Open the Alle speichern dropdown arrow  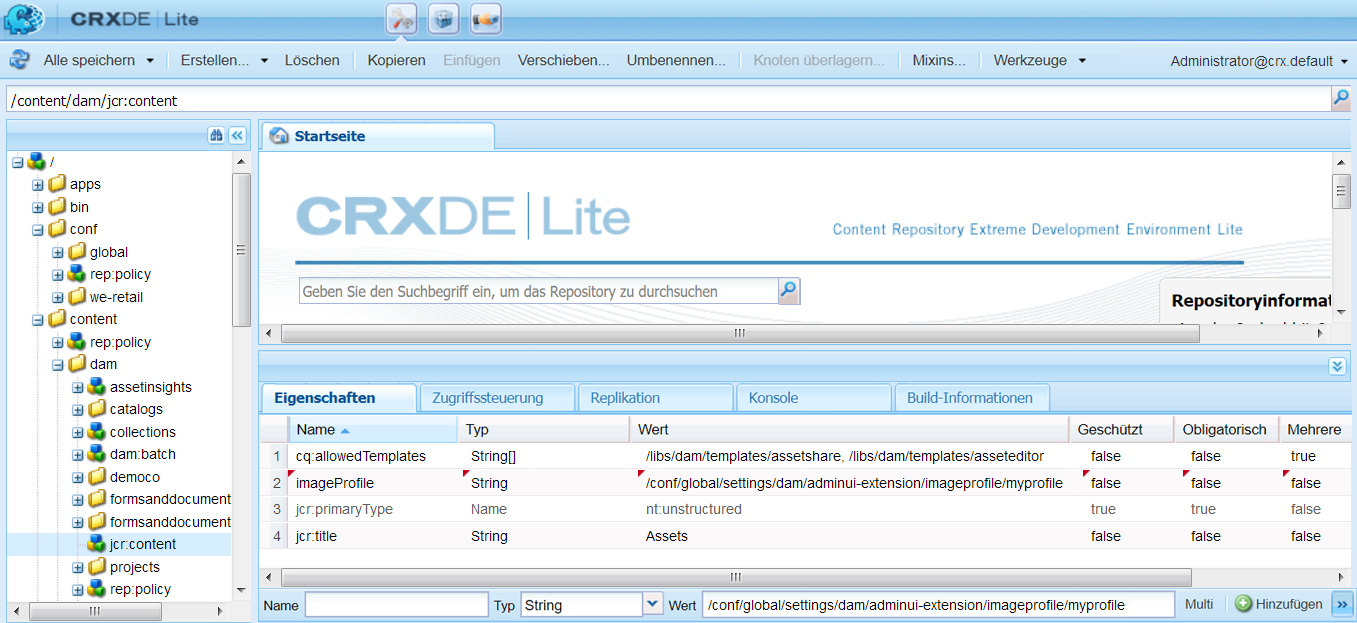pyautogui.click(x=150, y=61)
